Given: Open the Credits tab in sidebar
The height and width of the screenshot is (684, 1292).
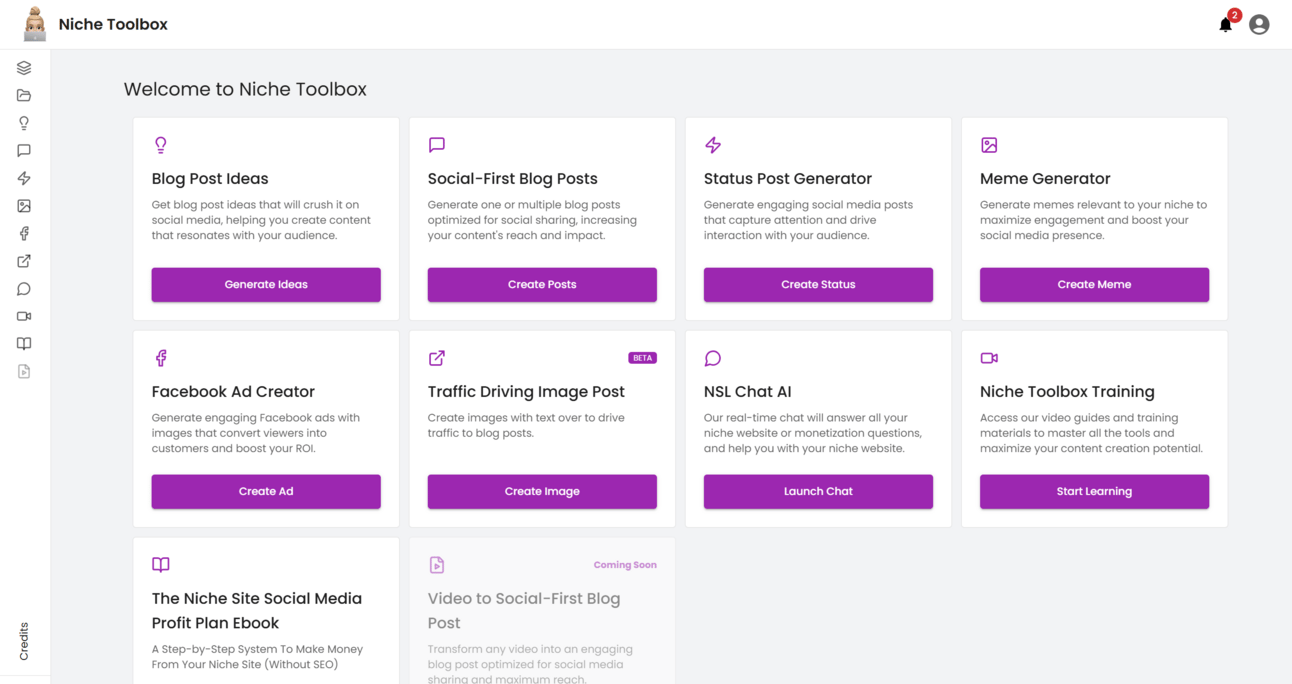Looking at the screenshot, I should coord(24,641).
